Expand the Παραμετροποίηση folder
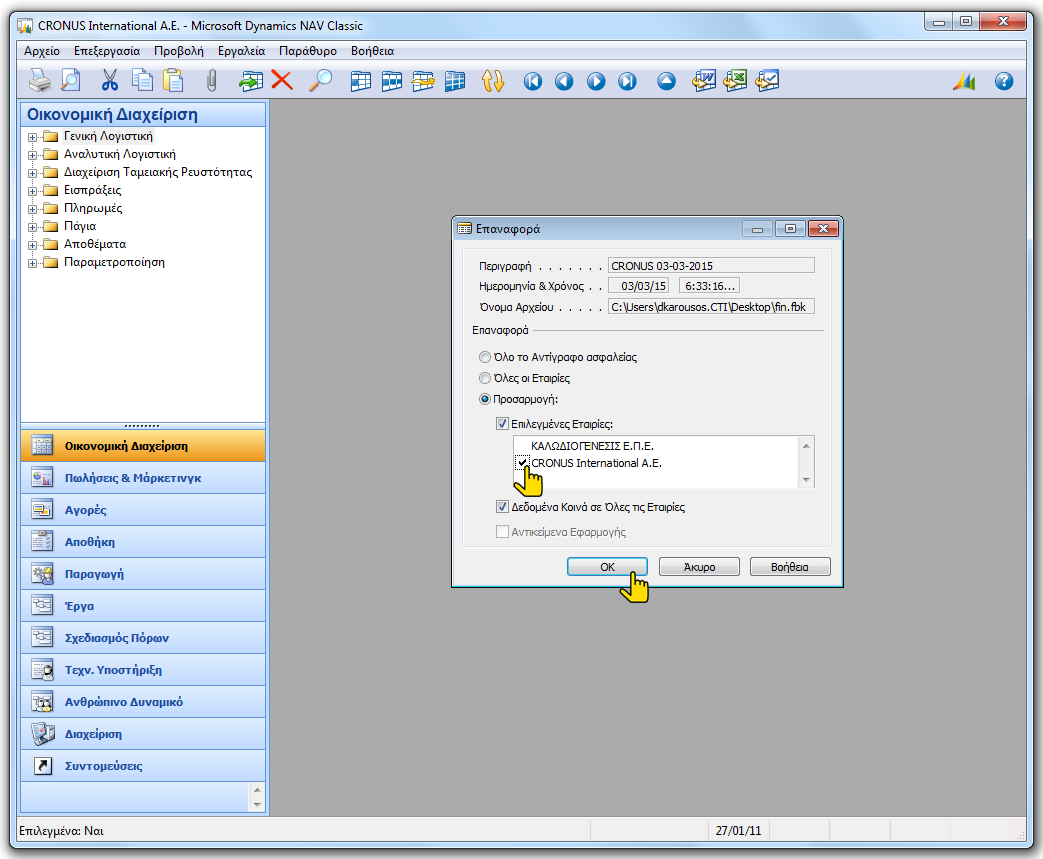Viewport: 1043px width, 859px height. pyautogui.click(x=32, y=263)
